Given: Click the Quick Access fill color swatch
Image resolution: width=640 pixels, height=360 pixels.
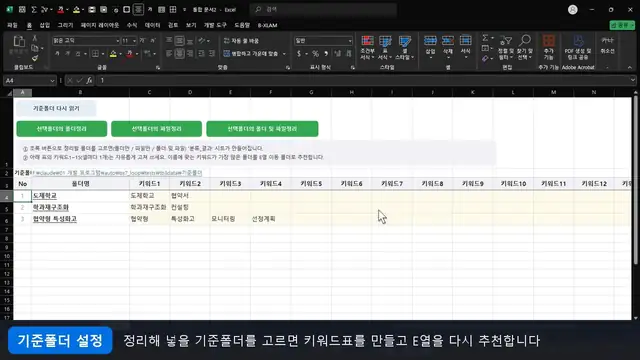Looking at the screenshot, I should (x=76, y=9).
